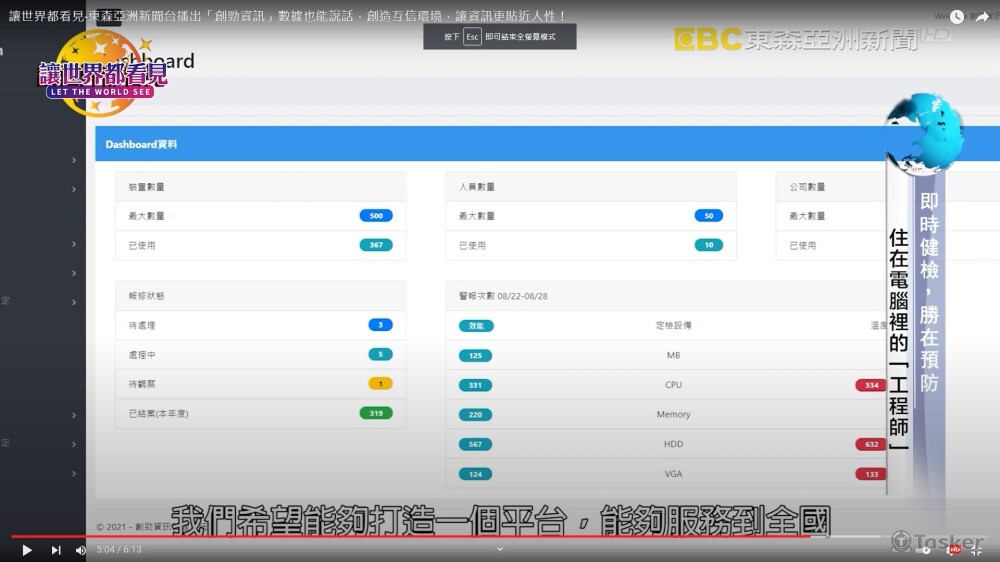Expand the more-videos chevron at bottom center
Image resolution: width=1000 pixels, height=562 pixels.
click(x=500, y=549)
